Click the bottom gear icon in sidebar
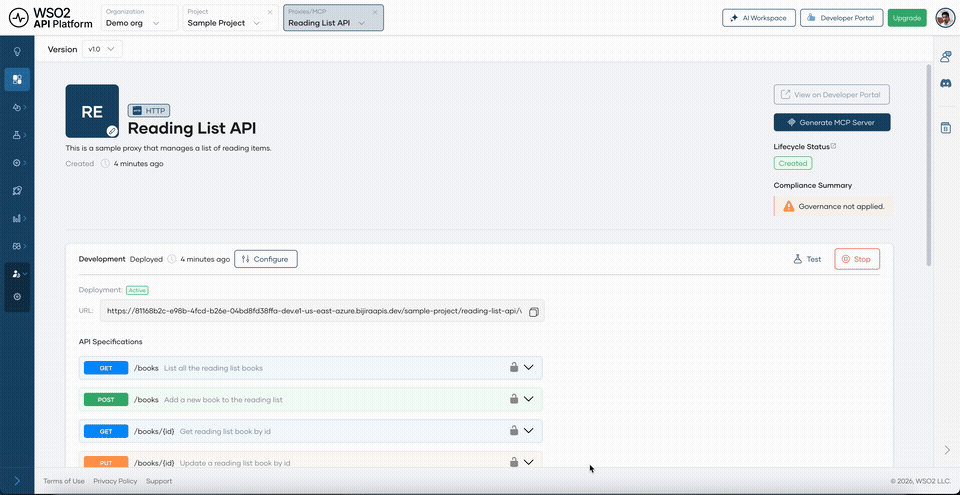Viewport: 960px width, 495px height. coord(17,297)
